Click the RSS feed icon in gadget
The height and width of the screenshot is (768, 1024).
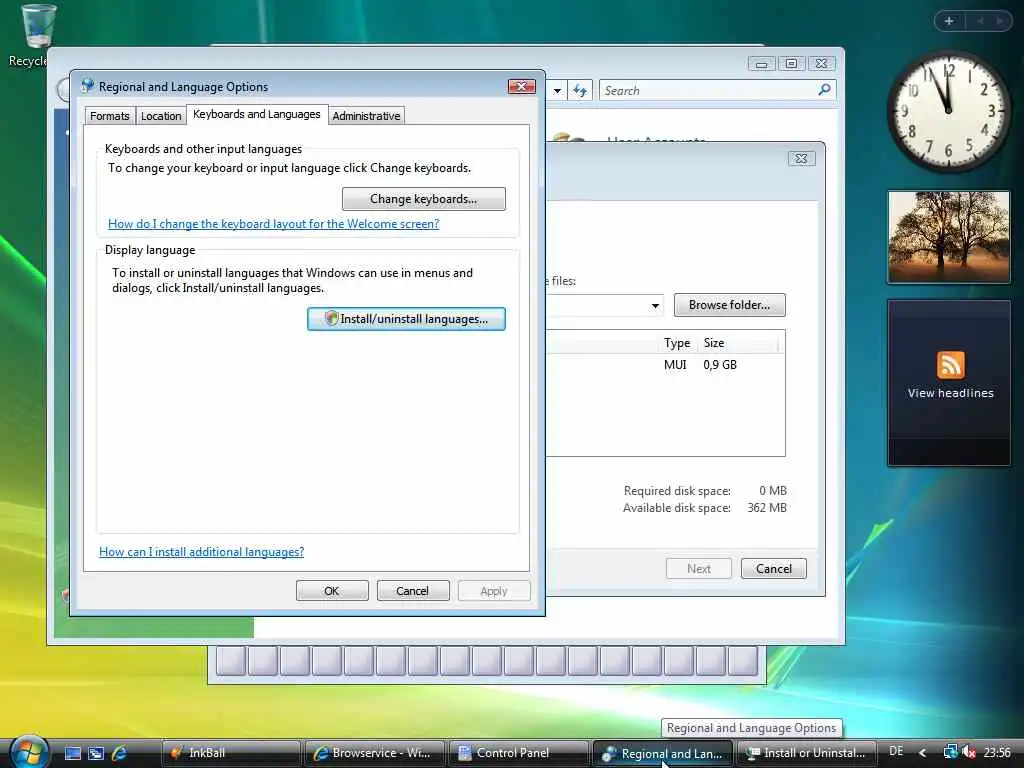(x=950, y=364)
